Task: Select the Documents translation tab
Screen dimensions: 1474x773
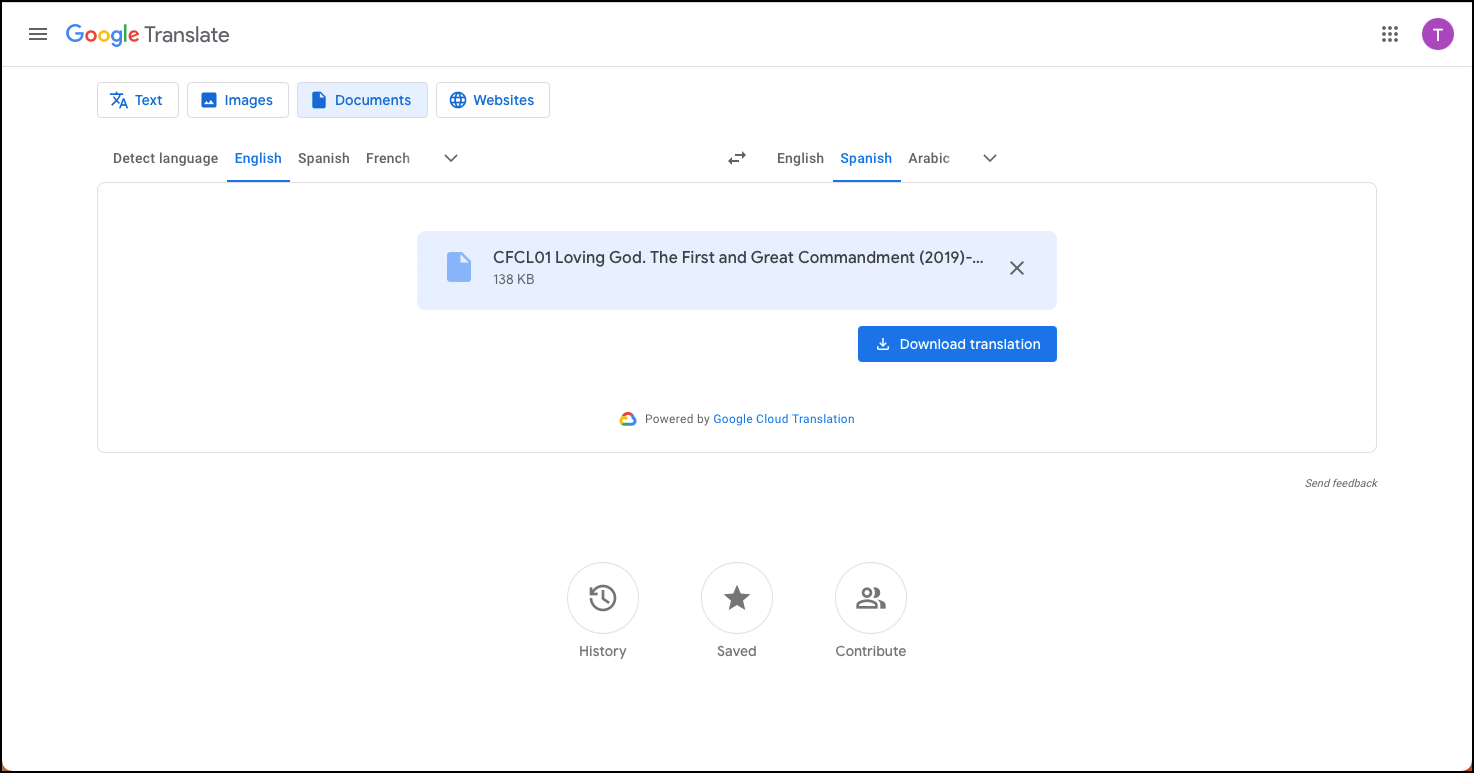Action: tap(362, 100)
